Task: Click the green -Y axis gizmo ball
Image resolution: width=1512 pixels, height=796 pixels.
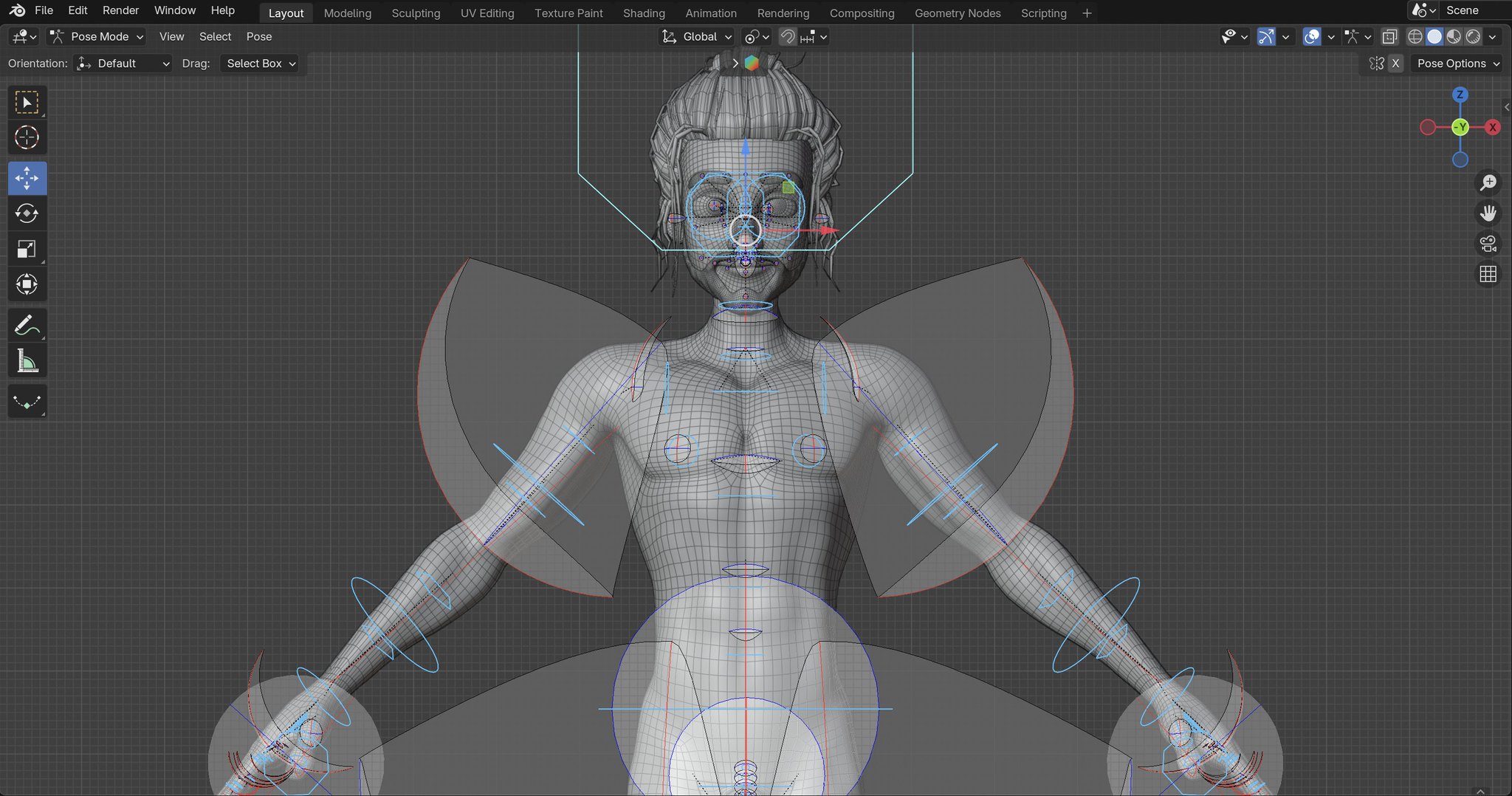Action: [x=1460, y=127]
